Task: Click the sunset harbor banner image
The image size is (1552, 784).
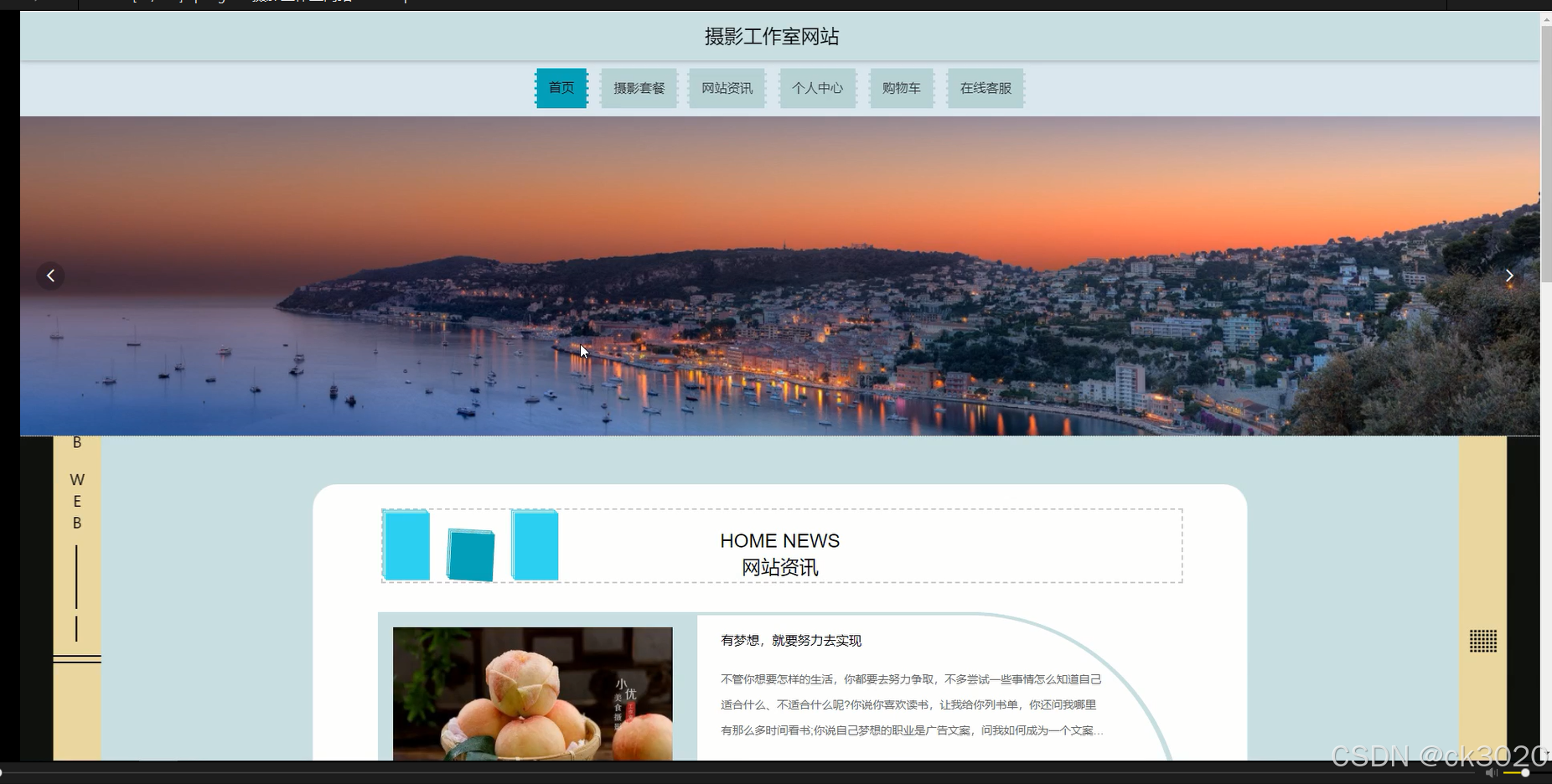Action: coord(779,276)
